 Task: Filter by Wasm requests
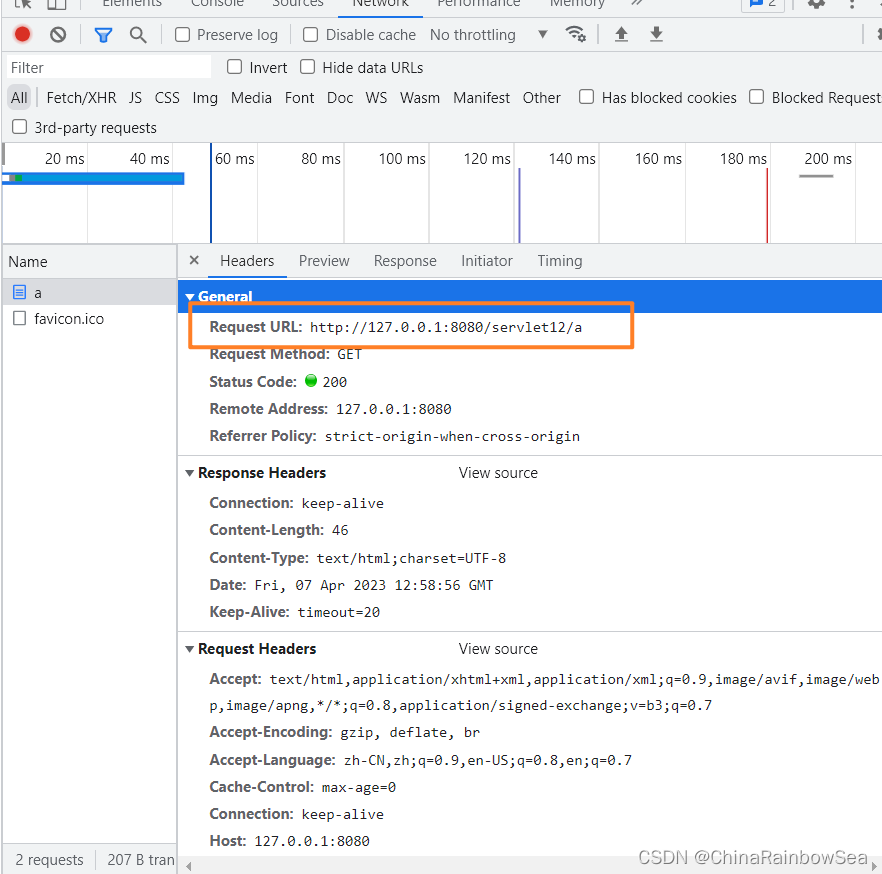420,98
